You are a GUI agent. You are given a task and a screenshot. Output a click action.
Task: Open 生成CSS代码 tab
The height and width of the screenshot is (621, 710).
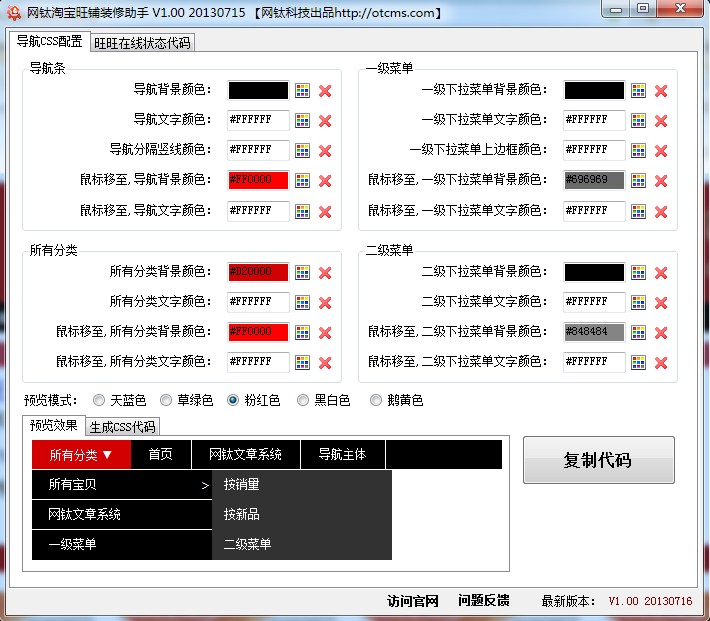coord(122,427)
